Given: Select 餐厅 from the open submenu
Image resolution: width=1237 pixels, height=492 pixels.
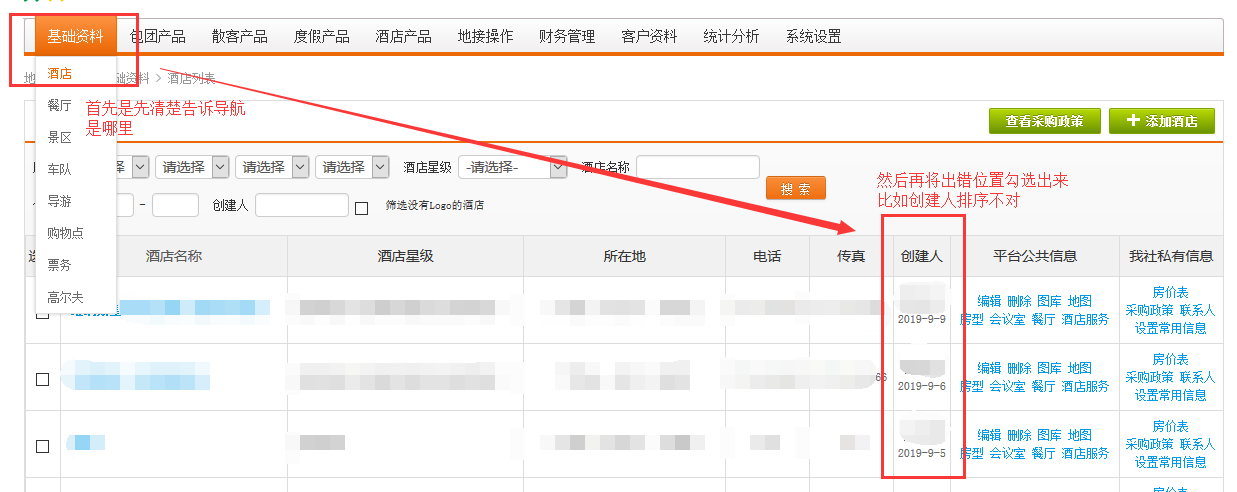Looking at the screenshot, I should click(59, 105).
